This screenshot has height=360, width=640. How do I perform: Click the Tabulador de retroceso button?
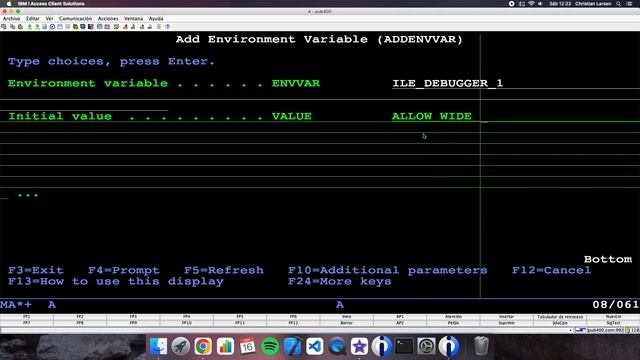coord(560,317)
